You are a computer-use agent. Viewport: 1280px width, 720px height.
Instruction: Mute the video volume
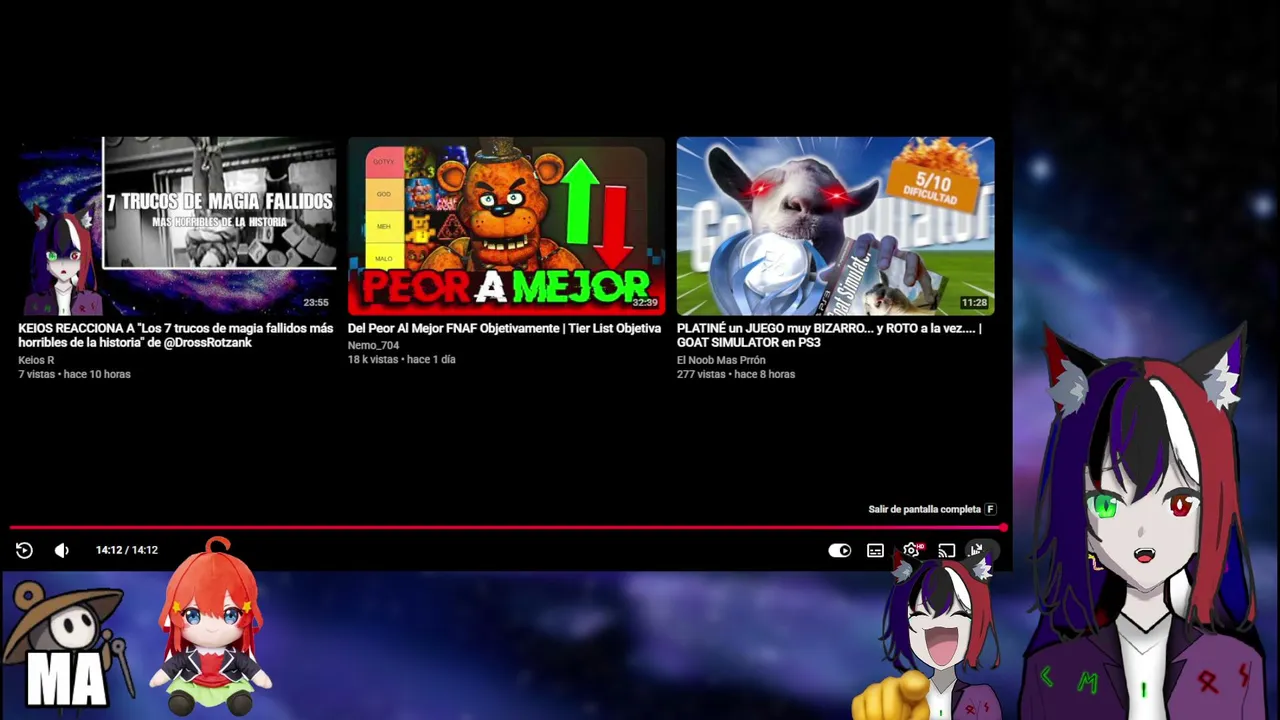coord(62,550)
